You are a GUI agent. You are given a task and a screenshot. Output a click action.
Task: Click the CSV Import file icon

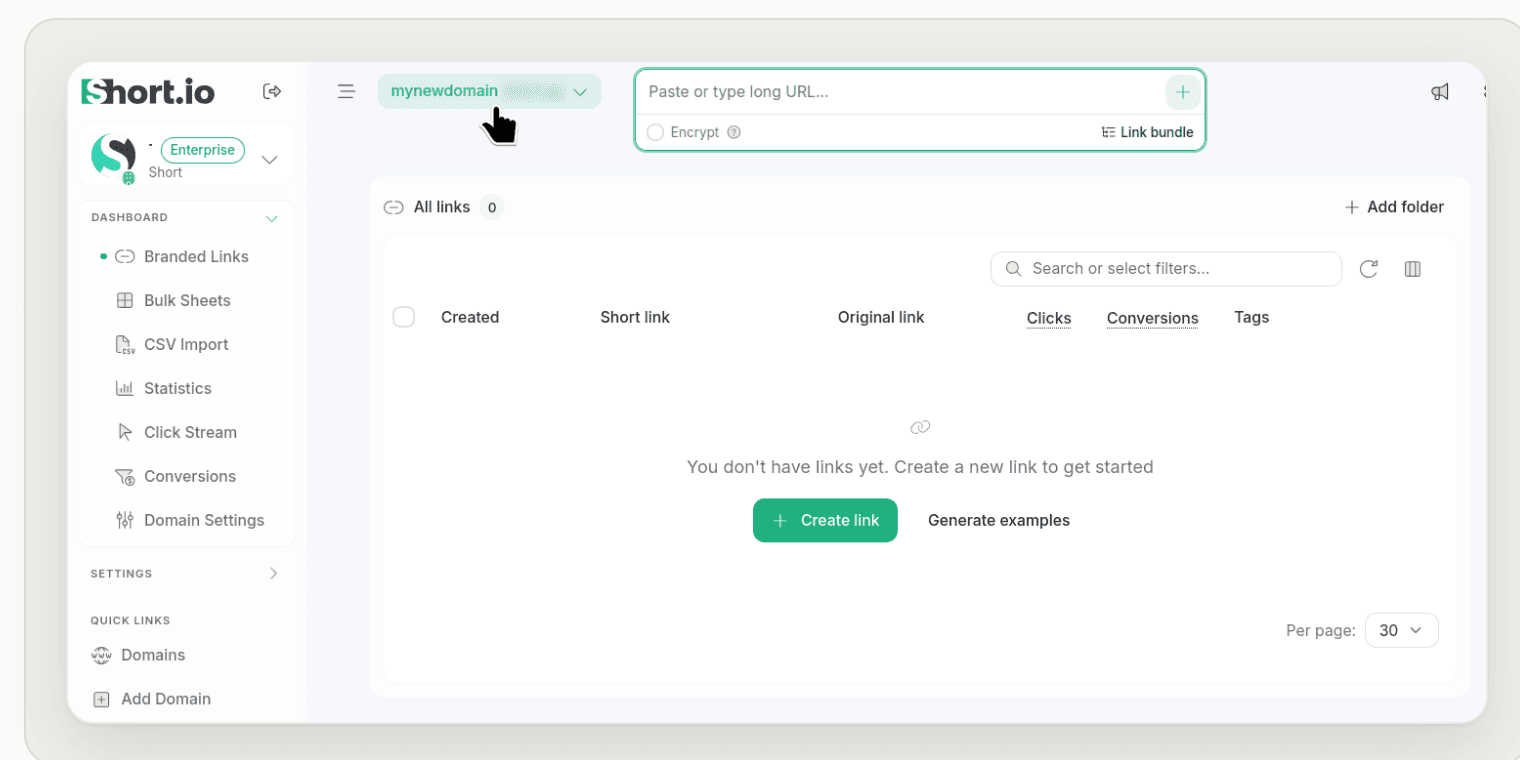point(125,344)
